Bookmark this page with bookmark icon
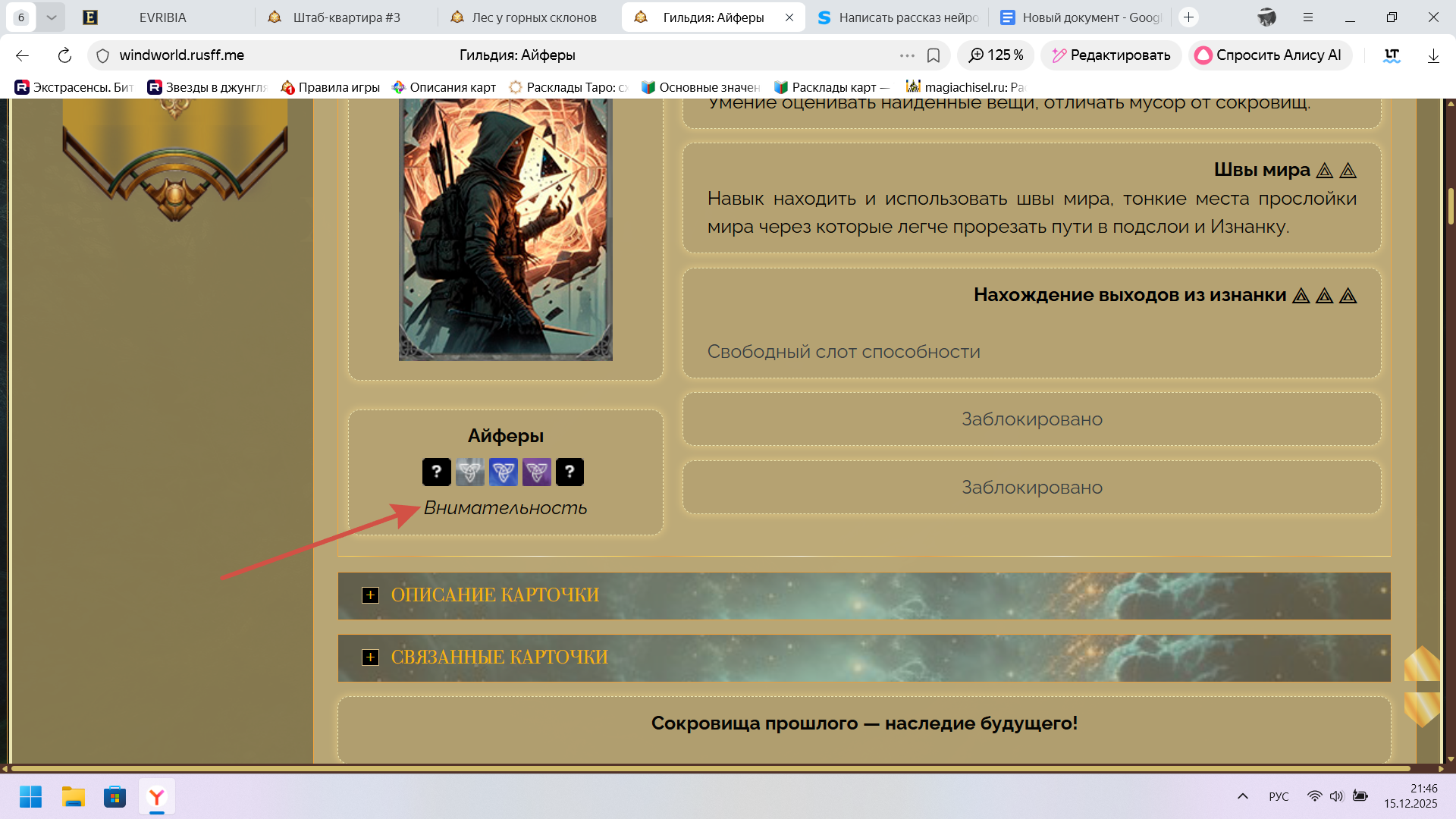Image resolution: width=1456 pixels, height=819 pixels. 934,55
